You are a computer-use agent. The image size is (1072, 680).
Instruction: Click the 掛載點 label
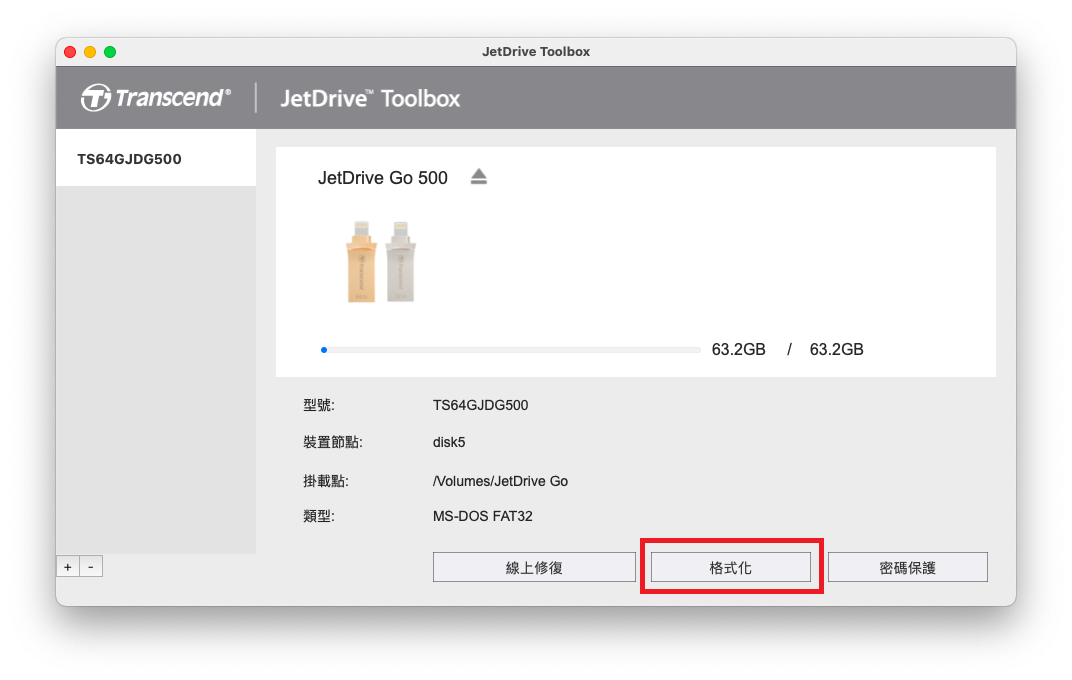pyautogui.click(x=325, y=481)
